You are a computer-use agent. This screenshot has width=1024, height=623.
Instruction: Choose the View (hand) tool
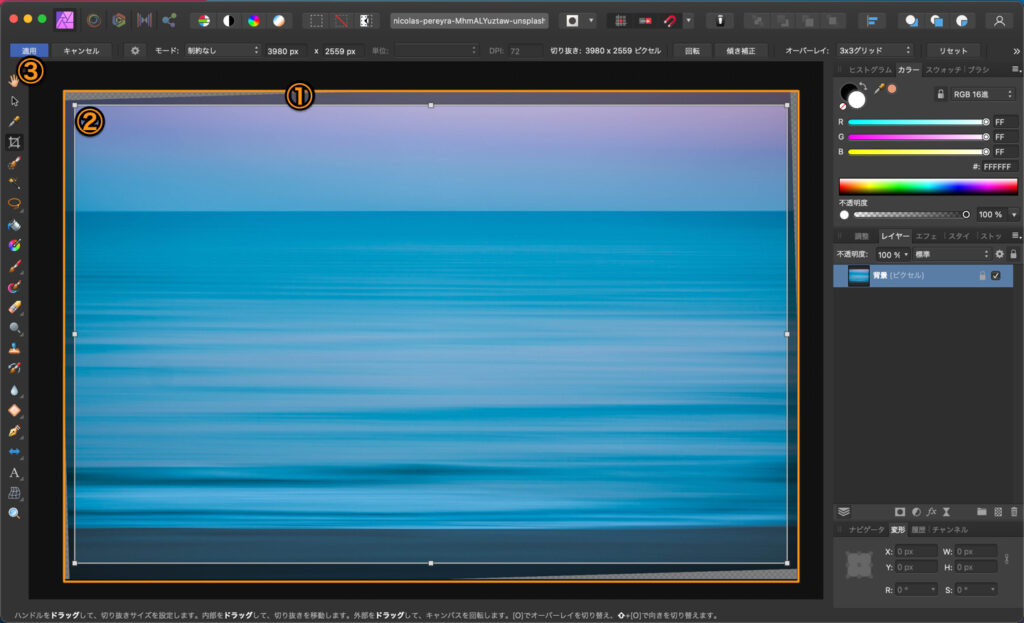coord(15,79)
